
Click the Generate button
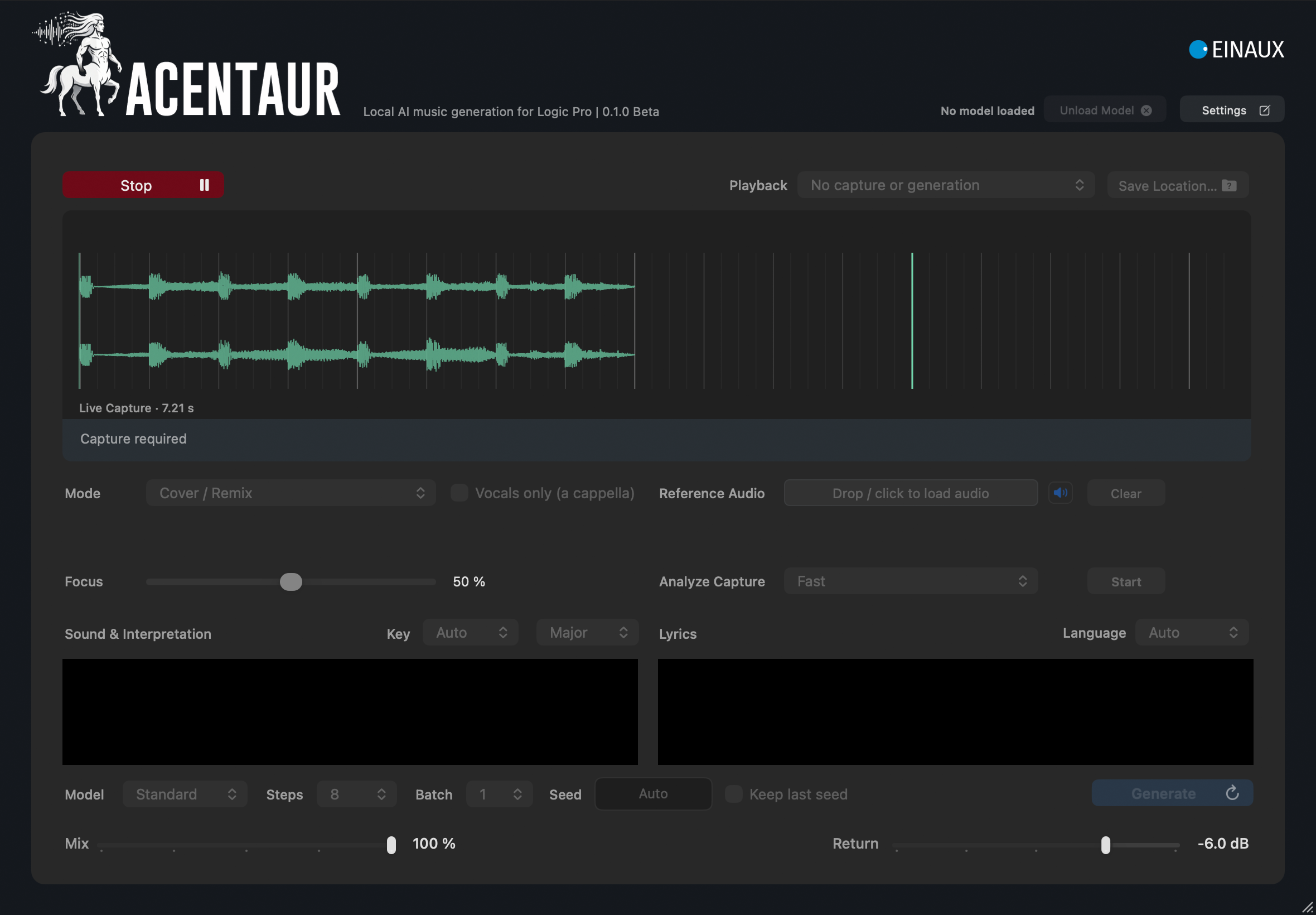[x=1173, y=793]
